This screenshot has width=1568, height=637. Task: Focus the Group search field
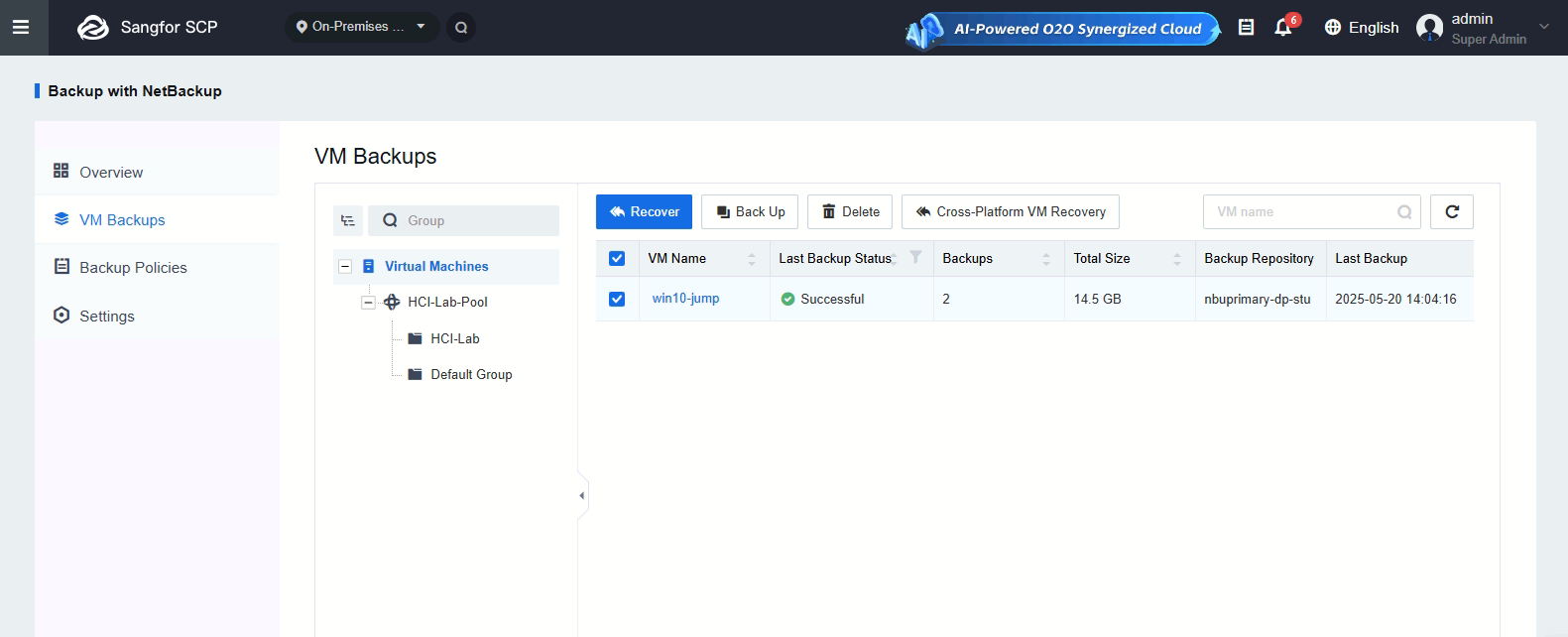(463, 220)
